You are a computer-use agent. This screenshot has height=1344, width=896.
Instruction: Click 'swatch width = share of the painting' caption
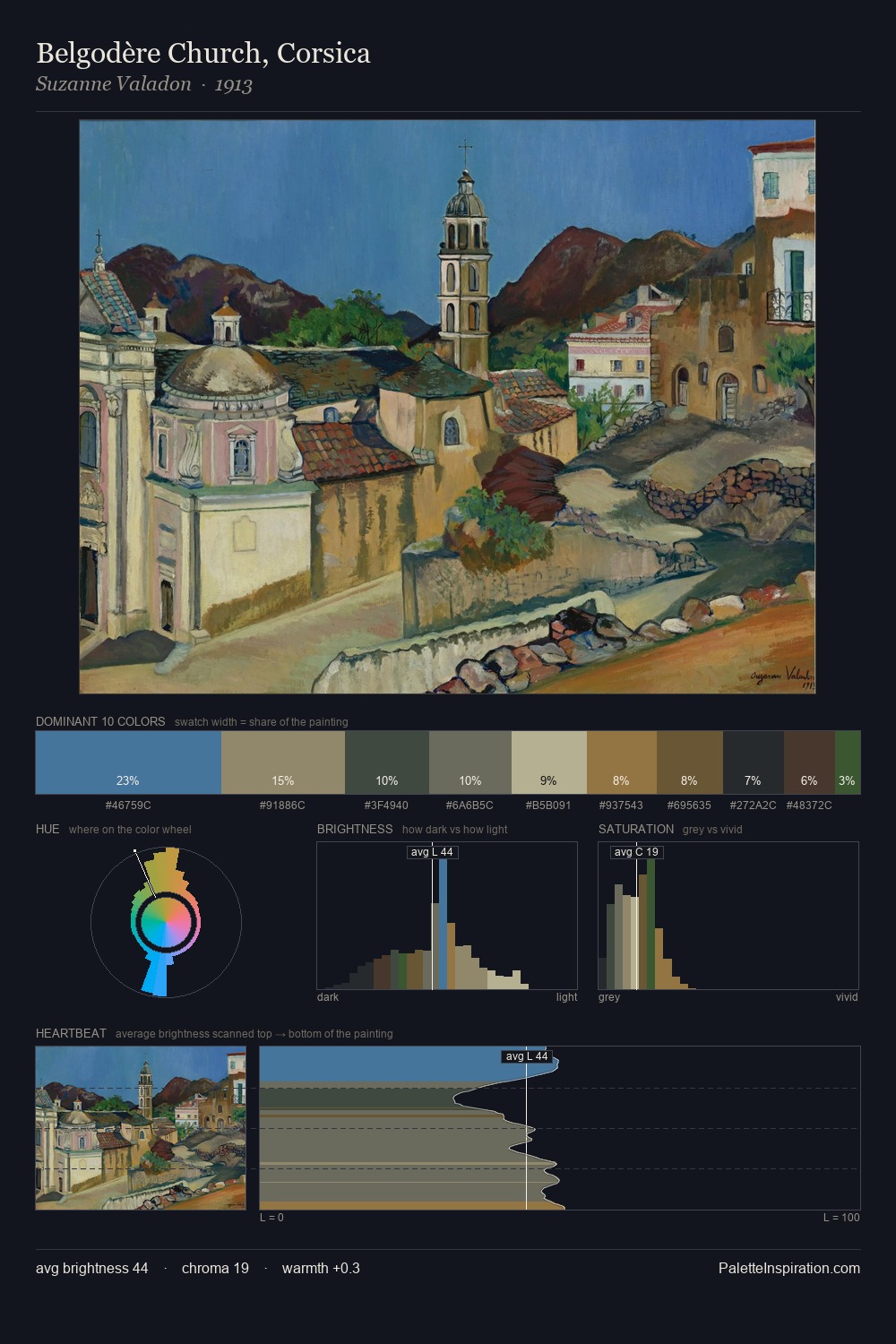(x=262, y=722)
